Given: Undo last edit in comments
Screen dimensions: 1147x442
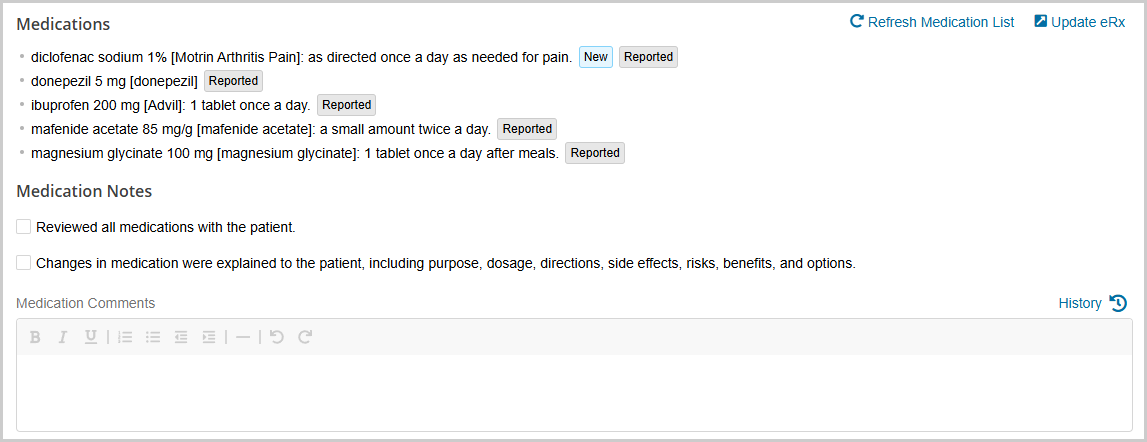Looking at the screenshot, I should pos(277,337).
